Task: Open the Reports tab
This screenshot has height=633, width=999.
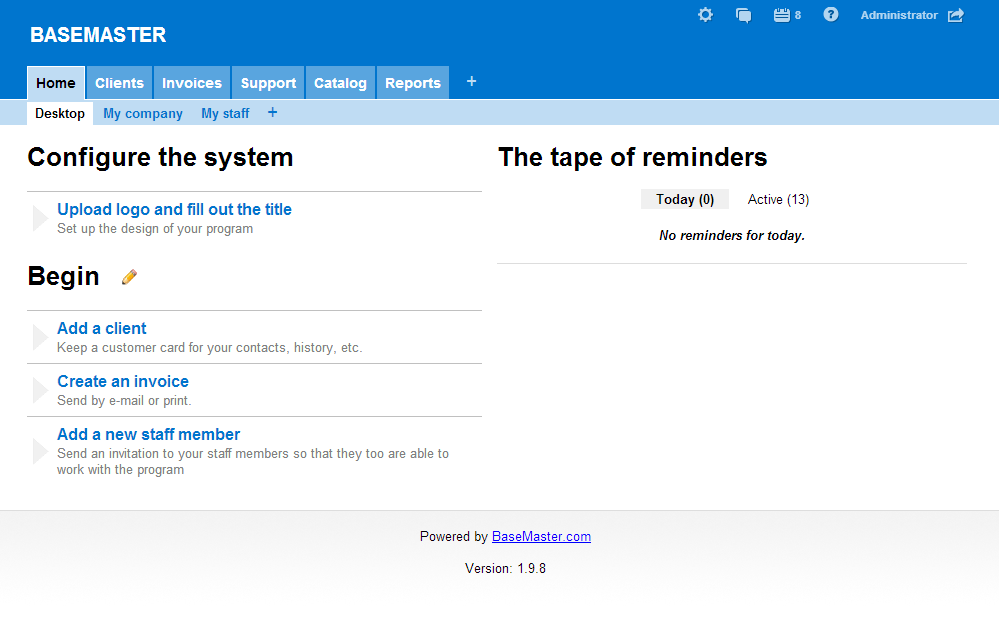Action: click(x=413, y=83)
